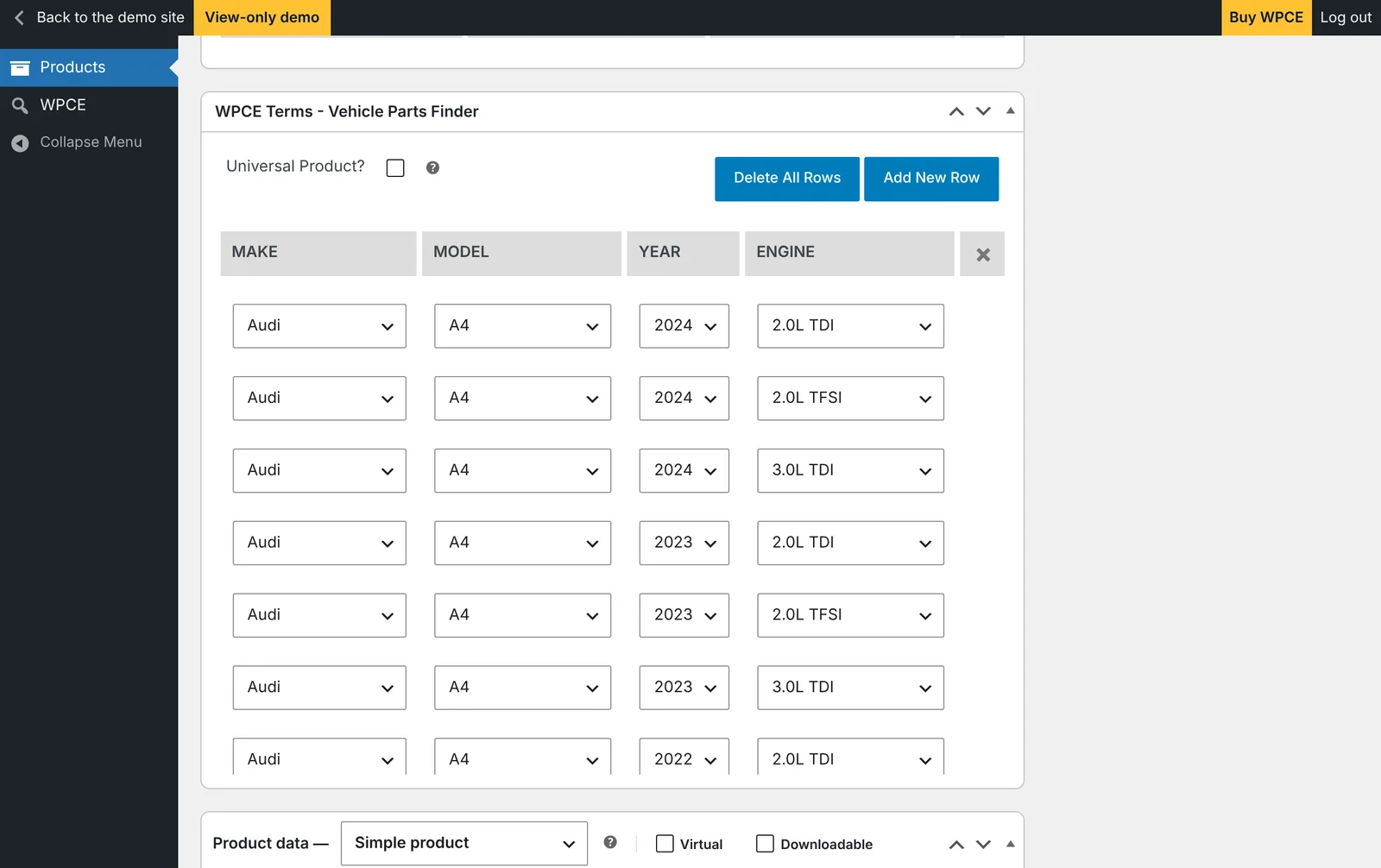The height and width of the screenshot is (868, 1381).
Task: Open WPCE menu item
Action: point(89,105)
